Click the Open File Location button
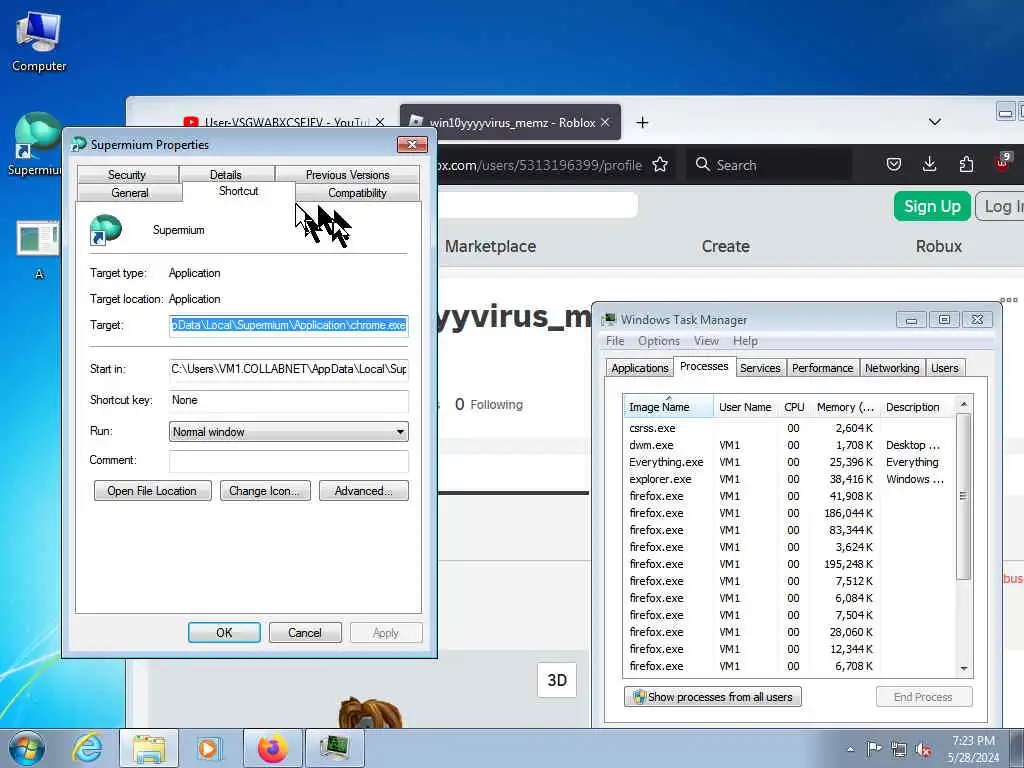 pyautogui.click(x=152, y=491)
